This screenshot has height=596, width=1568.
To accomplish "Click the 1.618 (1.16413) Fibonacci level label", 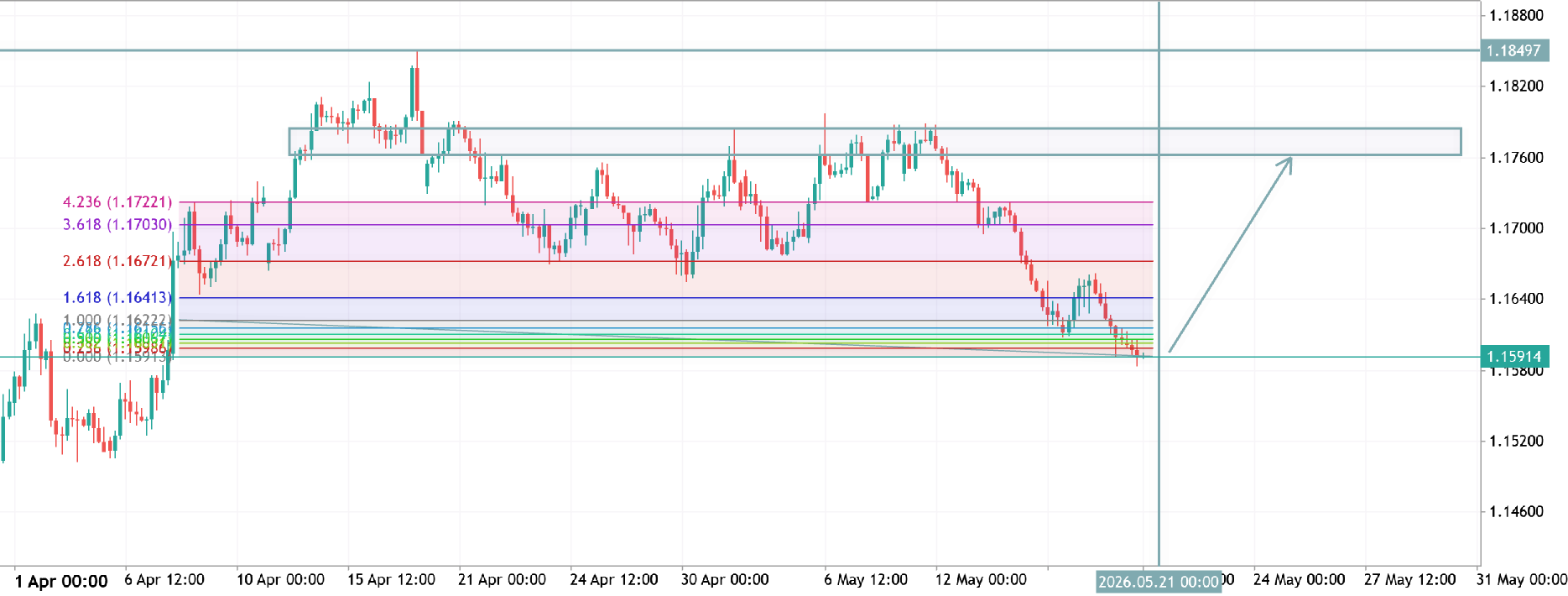I will pos(117,298).
